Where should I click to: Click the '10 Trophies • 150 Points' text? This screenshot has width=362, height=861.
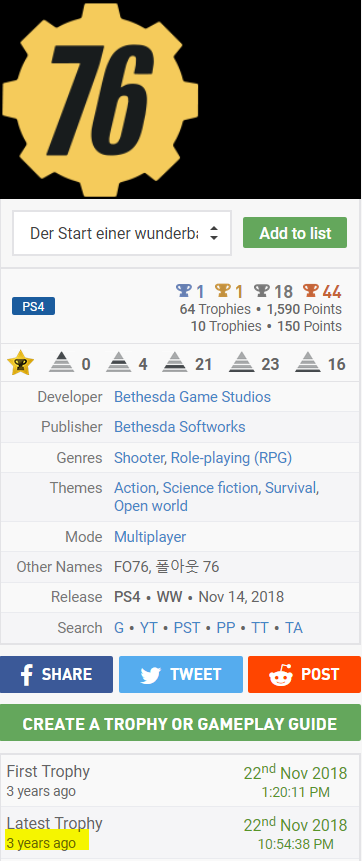266,326
